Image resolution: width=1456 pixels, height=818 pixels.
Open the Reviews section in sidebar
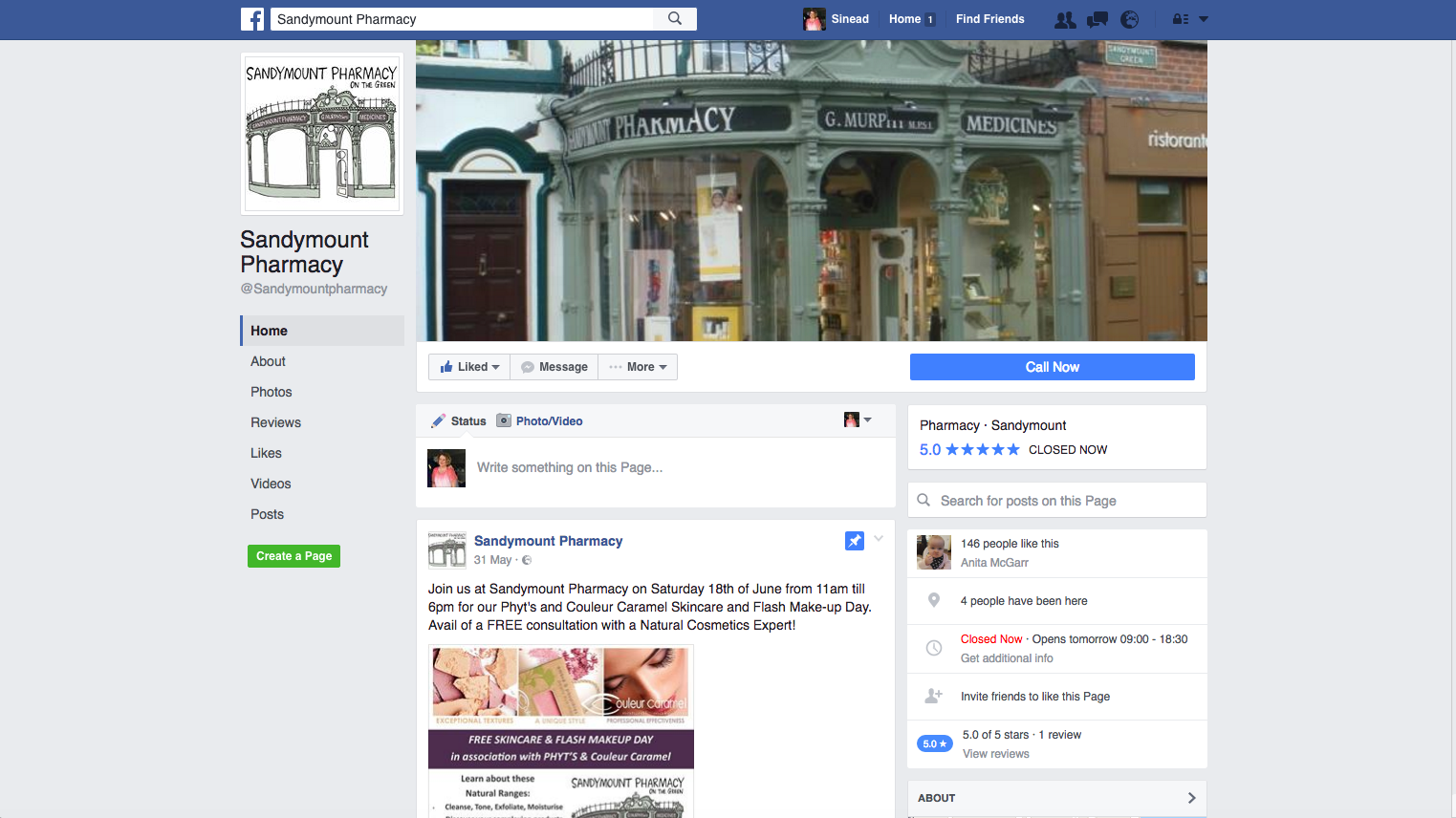pyautogui.click(x=276, y=422)
